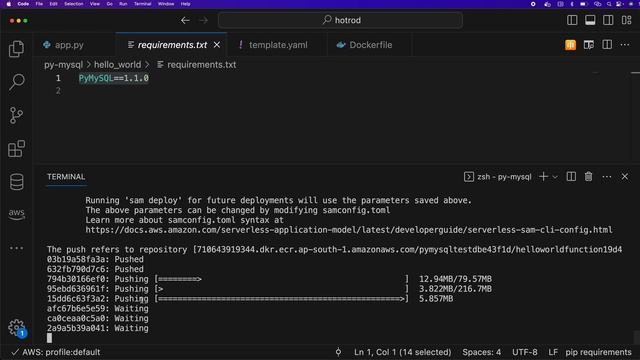Close the requirements.txt tab
Screen dimensions: 640x360
tap(217, 45)
